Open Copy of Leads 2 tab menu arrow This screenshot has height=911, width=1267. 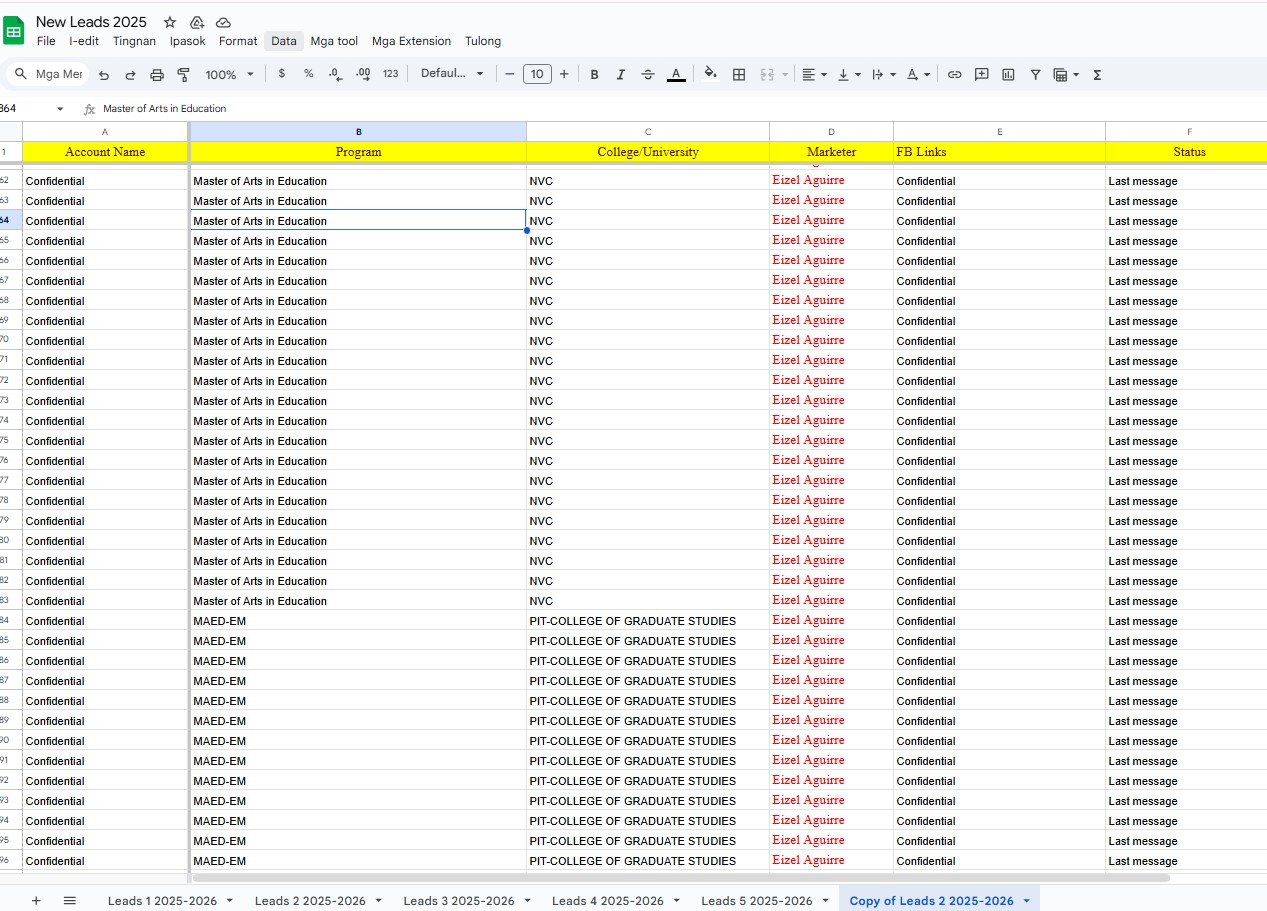pos(1026,901)
